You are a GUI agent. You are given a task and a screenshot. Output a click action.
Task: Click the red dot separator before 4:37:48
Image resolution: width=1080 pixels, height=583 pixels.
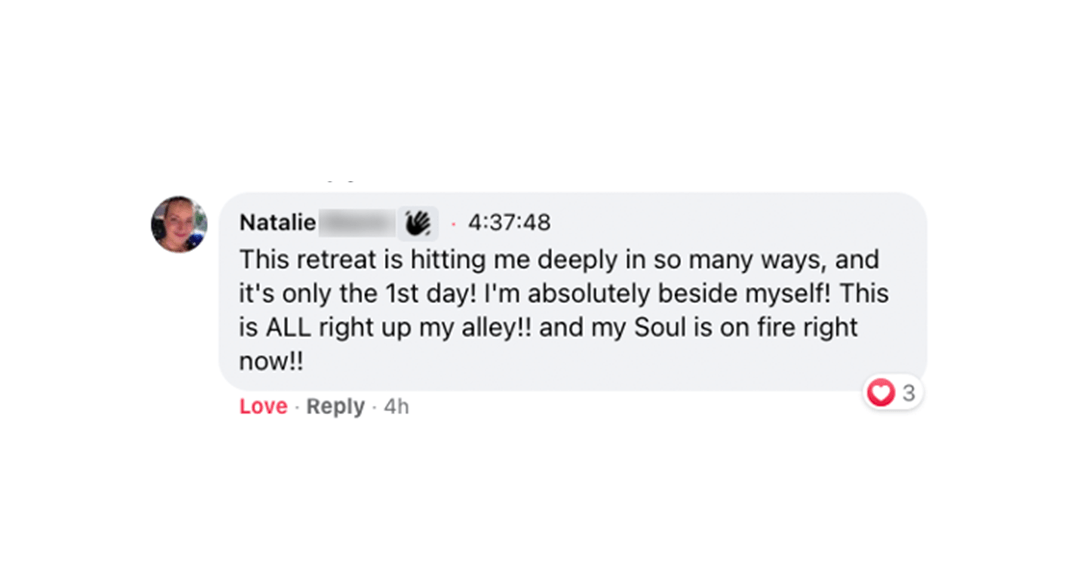tap(453, 224)
